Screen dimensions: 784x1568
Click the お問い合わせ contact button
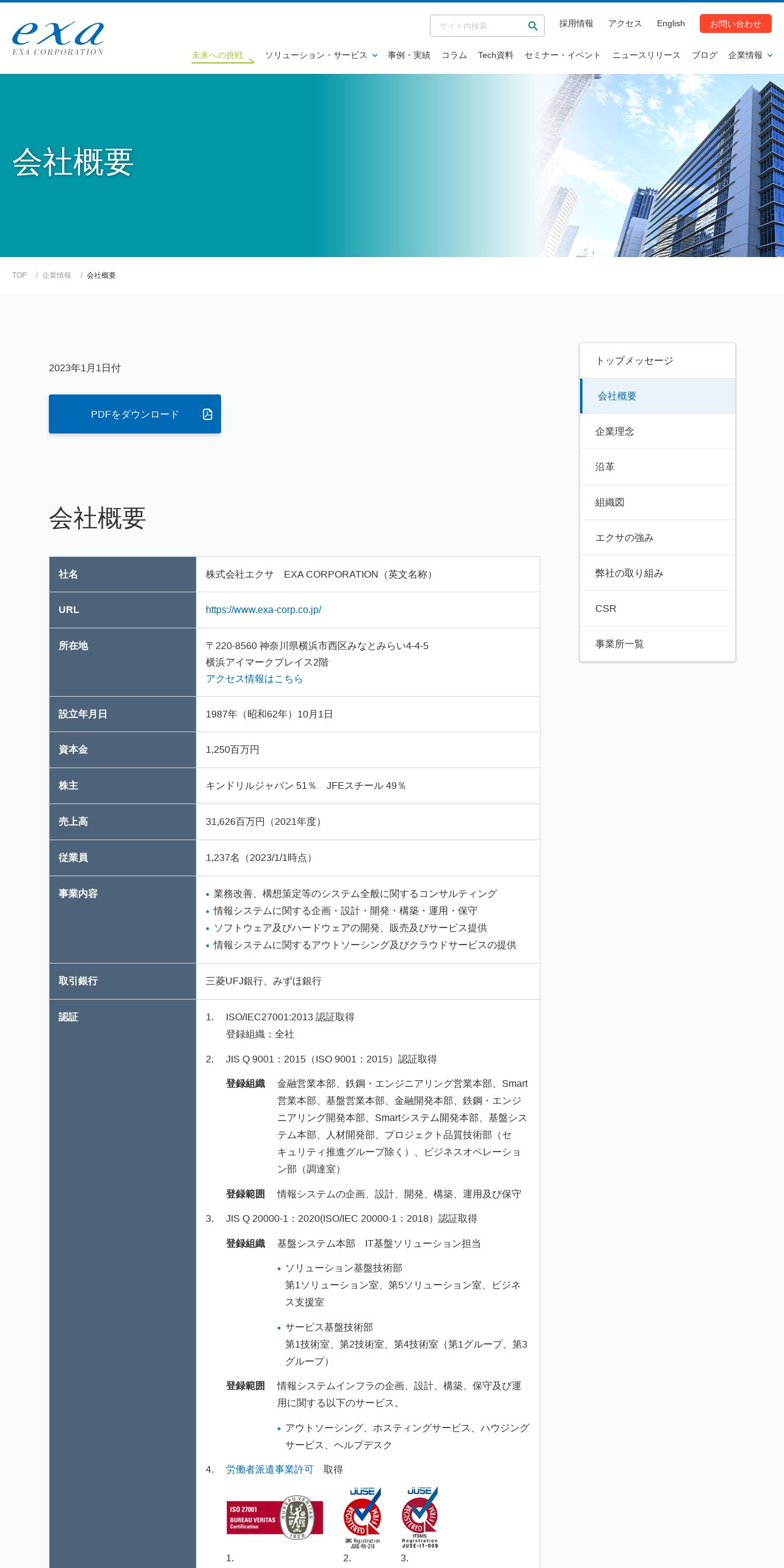pos(736,24)
